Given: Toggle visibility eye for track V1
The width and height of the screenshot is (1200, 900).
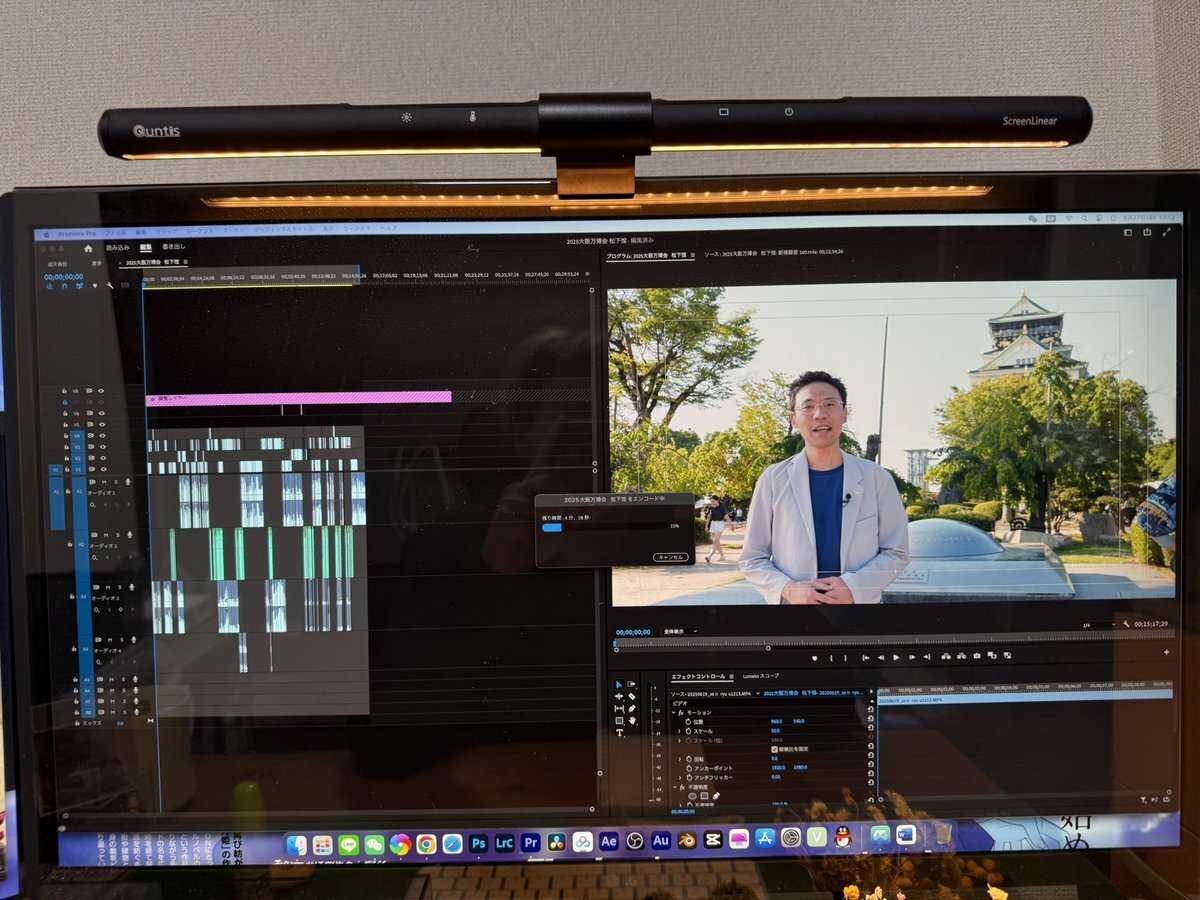Looking at the screenshot, I should [x=102, y=469].
